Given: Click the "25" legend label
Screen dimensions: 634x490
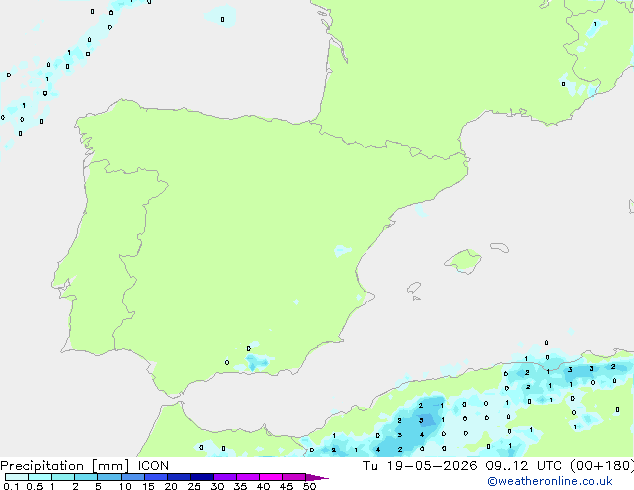Looking at the screenshot, I should point(194,486).
